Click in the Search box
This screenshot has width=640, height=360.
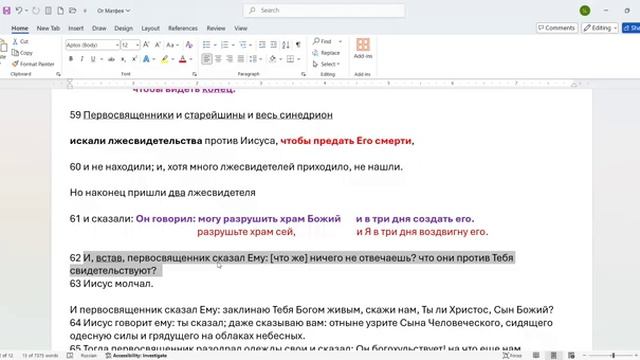[324, 11]
